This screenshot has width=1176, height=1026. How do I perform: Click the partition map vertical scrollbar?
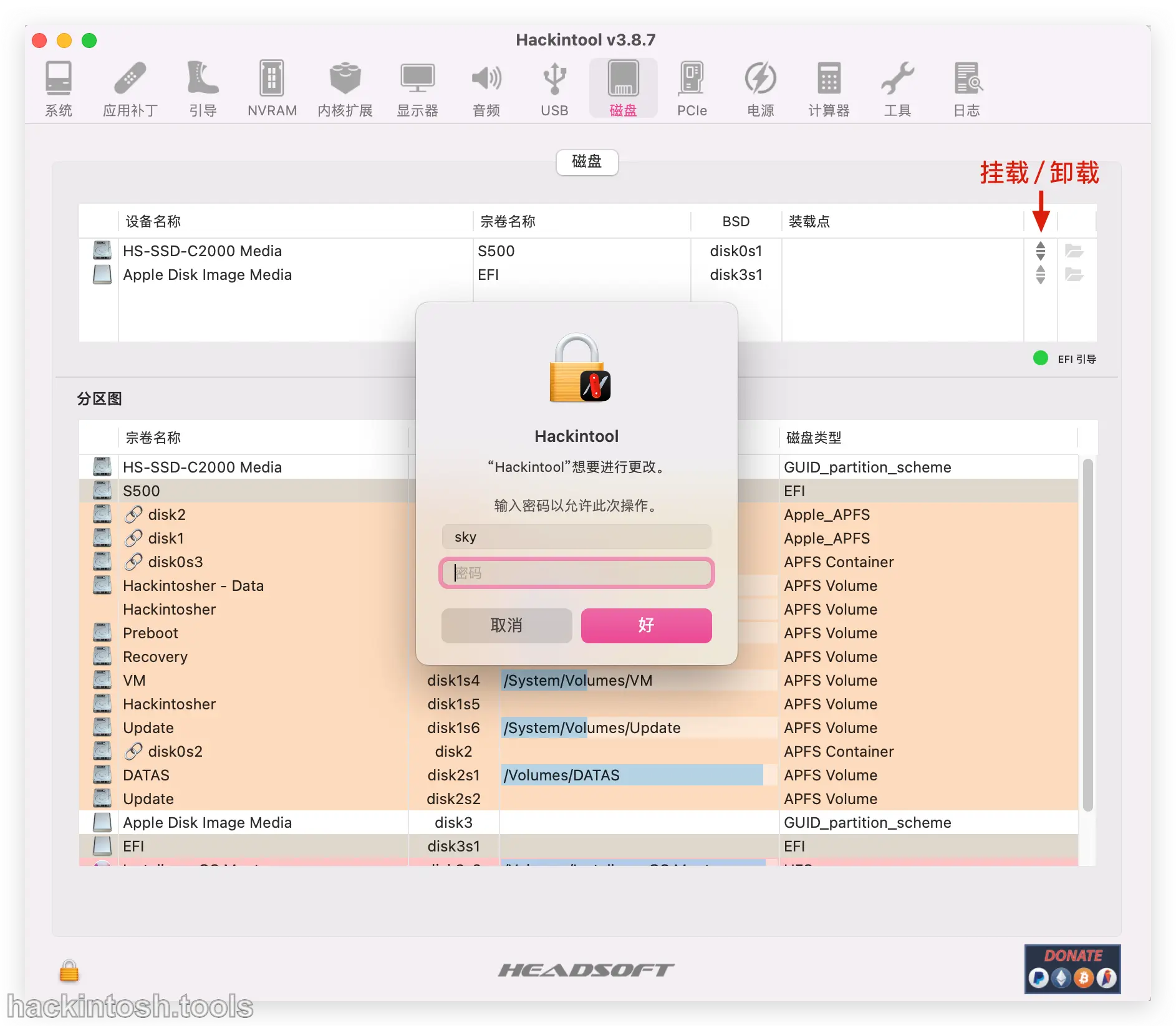[x=1087, y=635]
